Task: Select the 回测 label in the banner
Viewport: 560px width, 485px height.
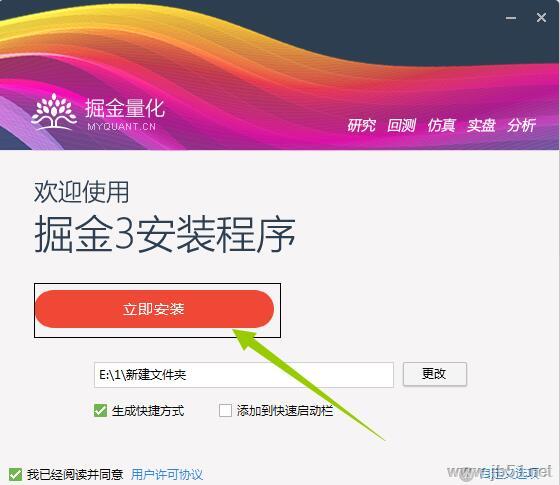Action: pyautogui.click(x=401, y=125)
